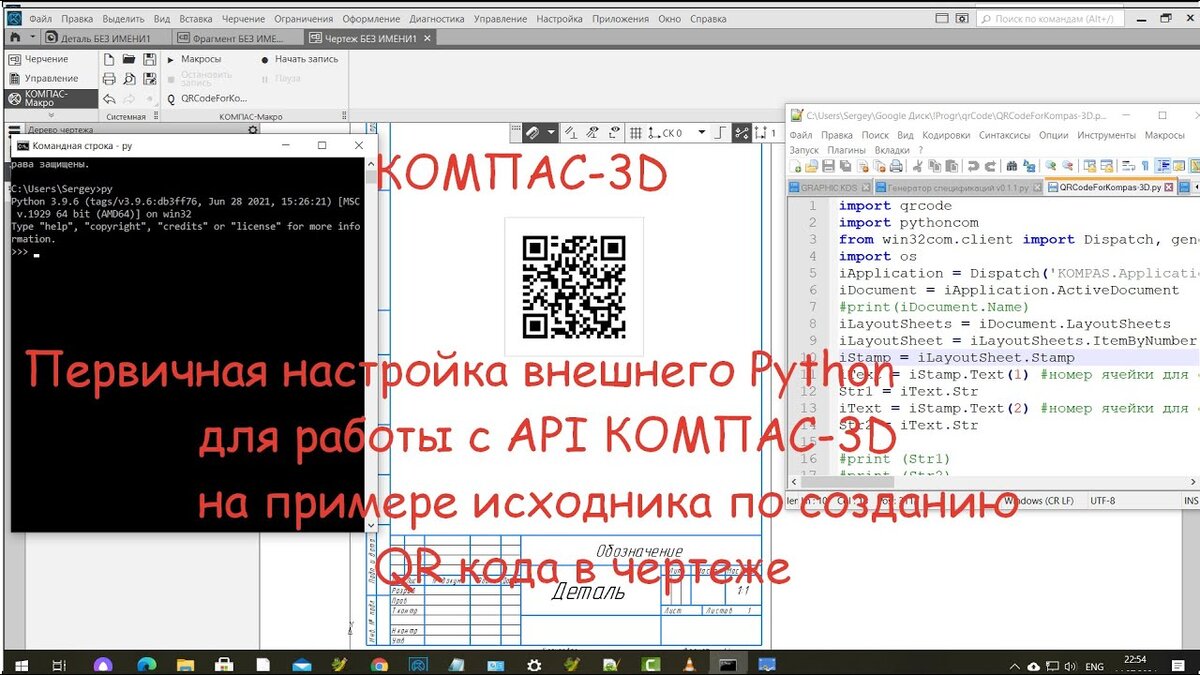Click the Print icon in KOMPAS toolbar

pos(110,79)
